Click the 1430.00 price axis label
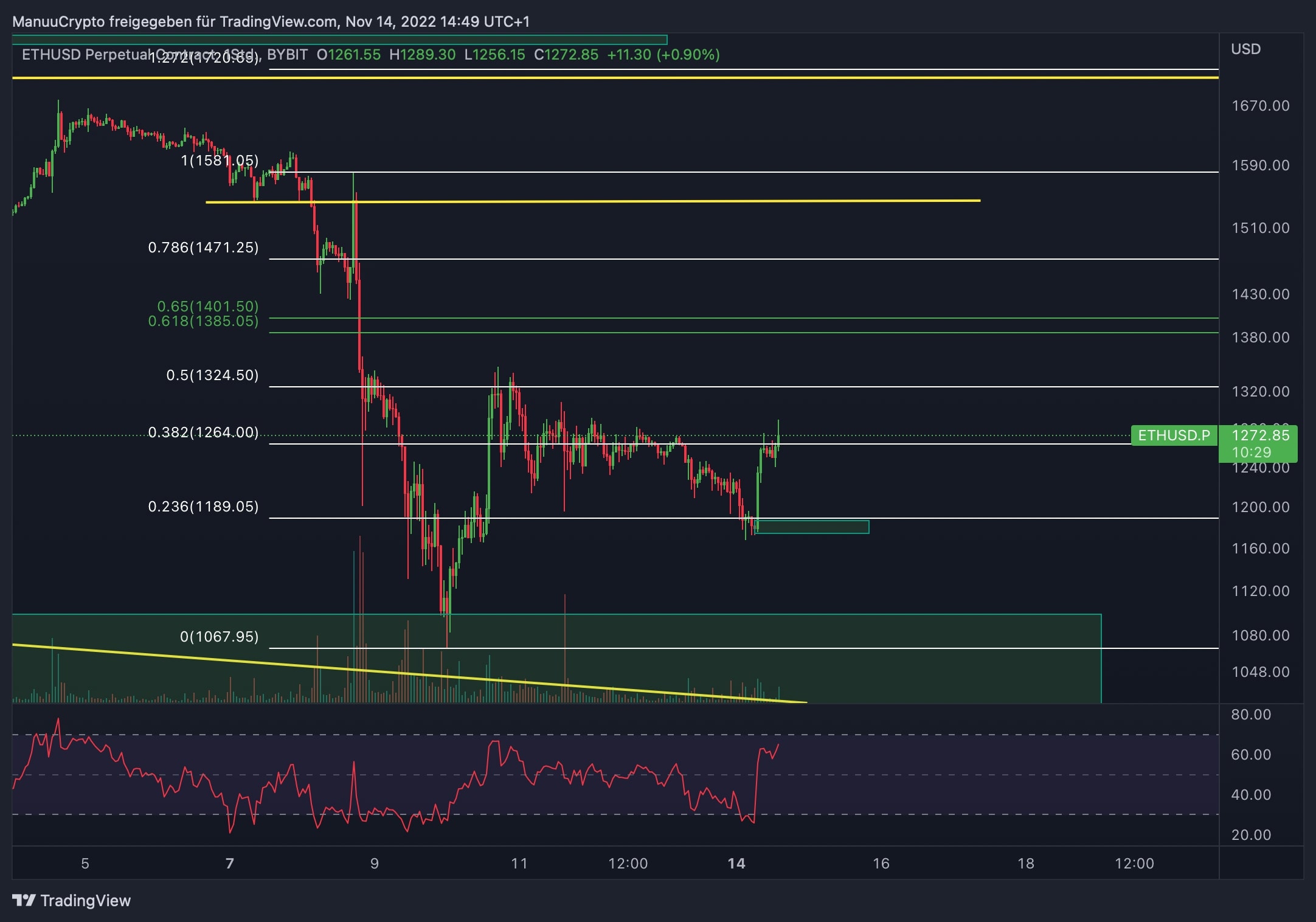 (x=1260, y=294)
